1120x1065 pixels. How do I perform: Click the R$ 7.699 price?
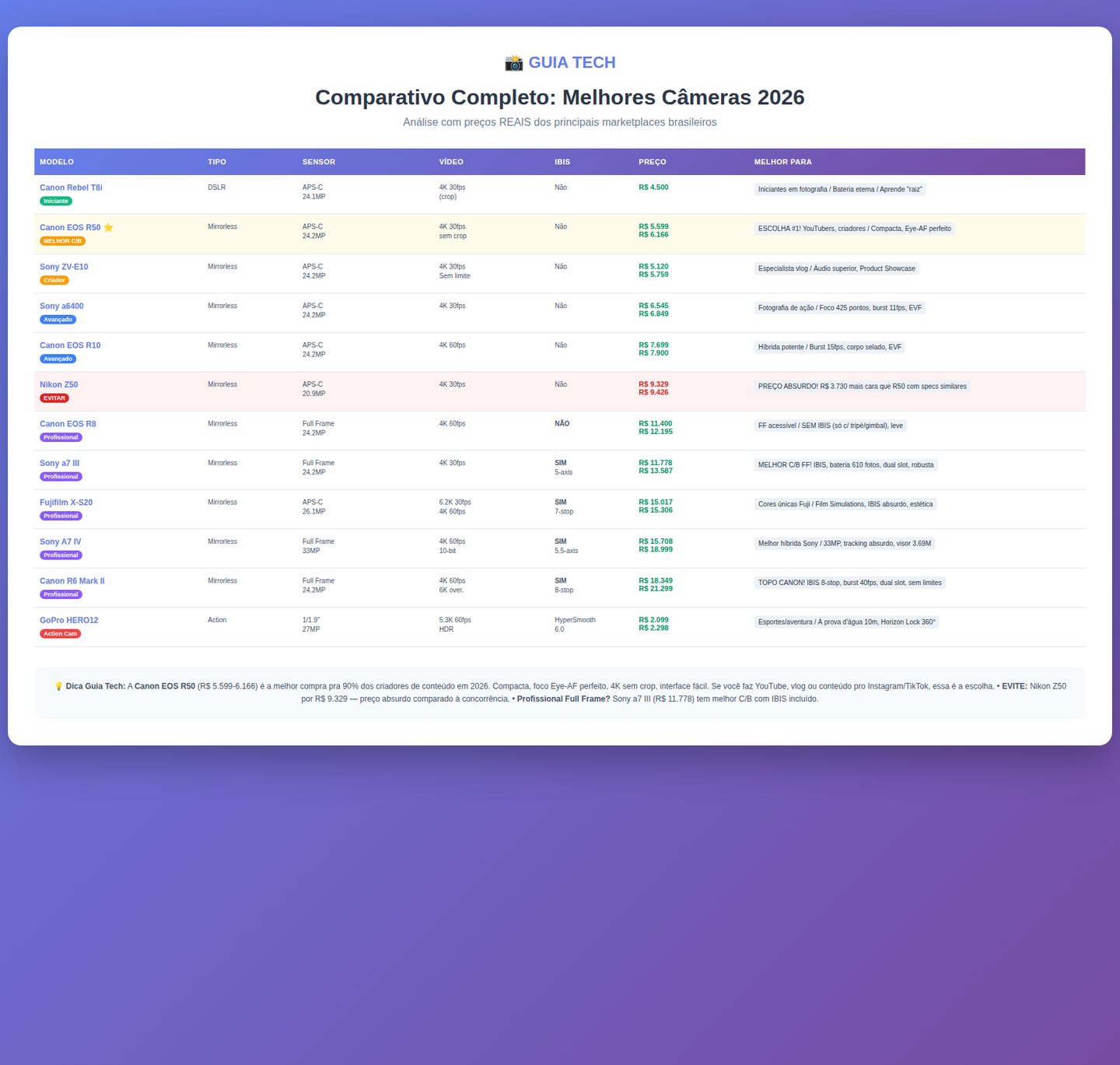tap(653, 345)
